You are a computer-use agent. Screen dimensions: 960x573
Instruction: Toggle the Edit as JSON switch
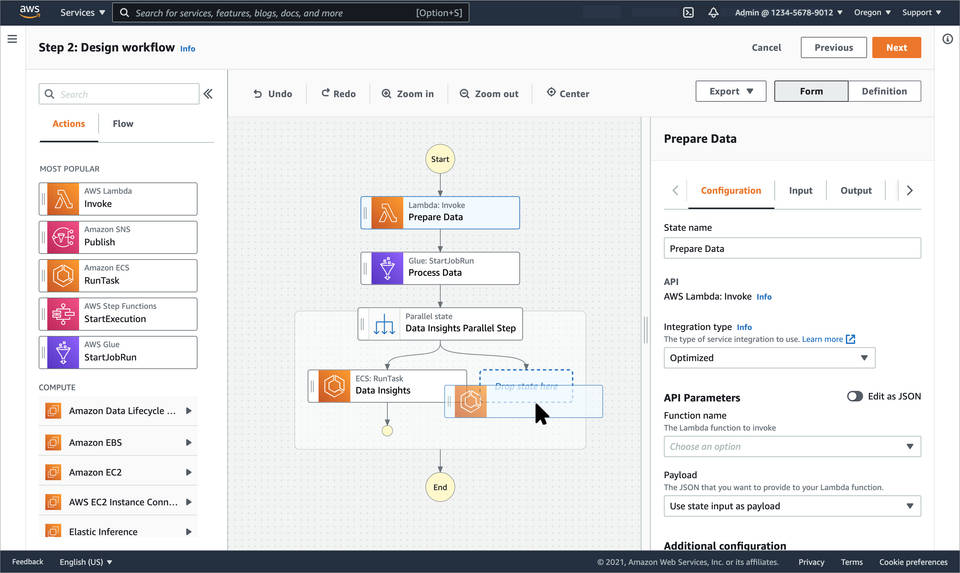(x=854, y=396)
